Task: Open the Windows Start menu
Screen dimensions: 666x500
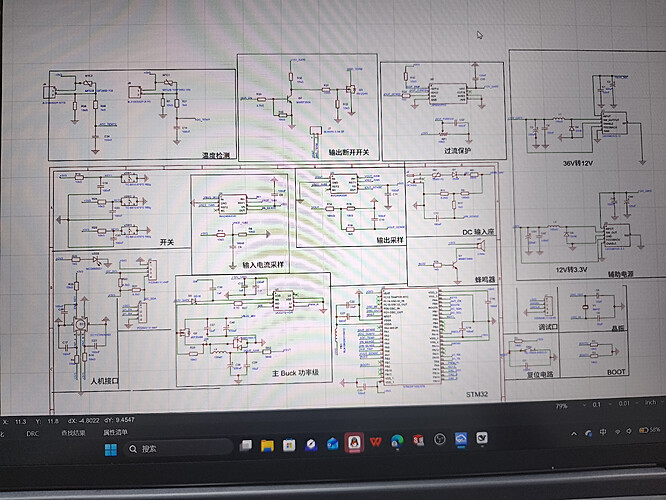Action: (x=111, y=449)
